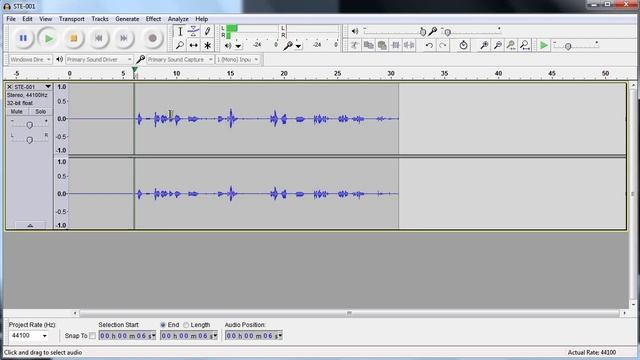Screen dimensions: 640x360
Task: Click the Redo arrow icon
Action: coord(442,45)
